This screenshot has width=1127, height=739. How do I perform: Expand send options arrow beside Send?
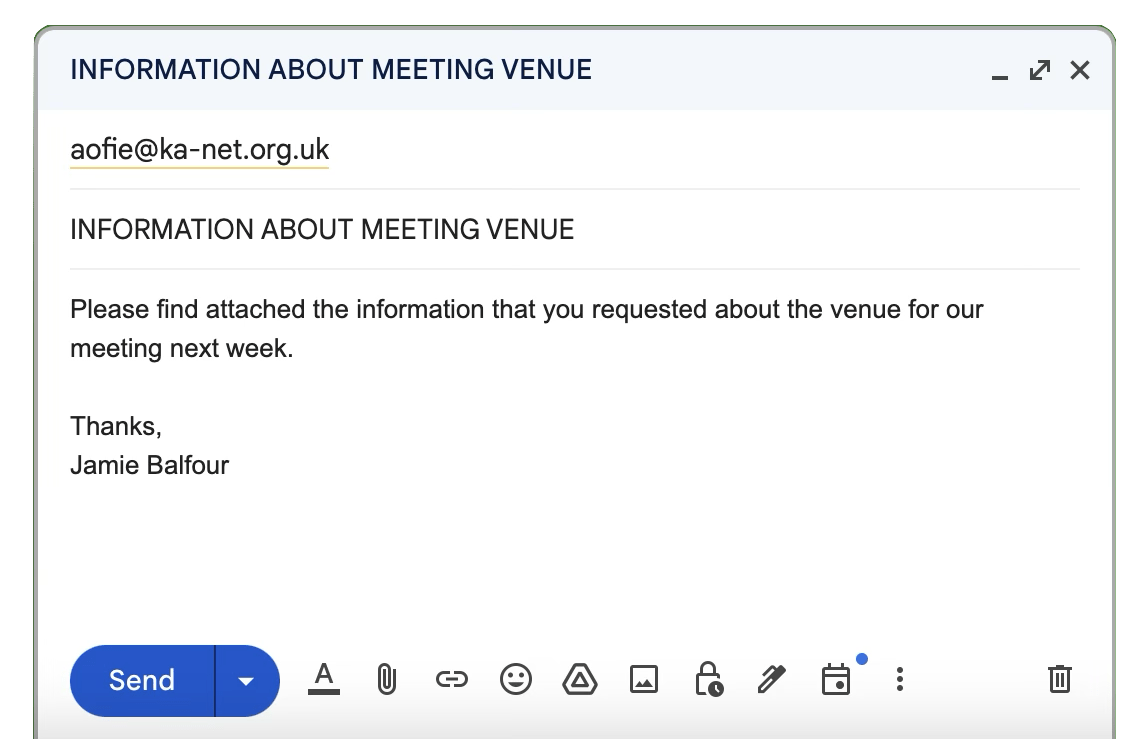tap(246, 681)
